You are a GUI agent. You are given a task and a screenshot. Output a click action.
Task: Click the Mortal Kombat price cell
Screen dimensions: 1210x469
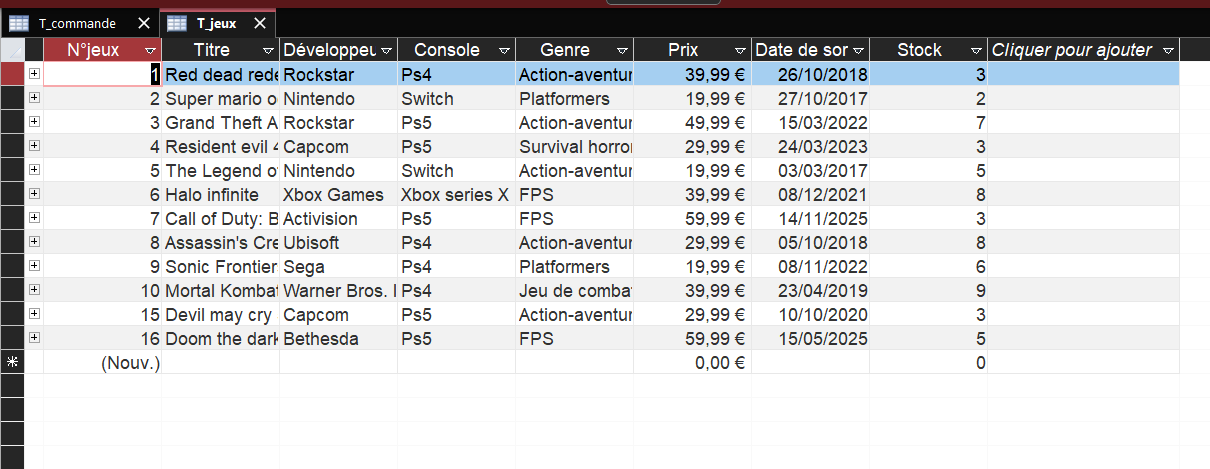point(692,290)
